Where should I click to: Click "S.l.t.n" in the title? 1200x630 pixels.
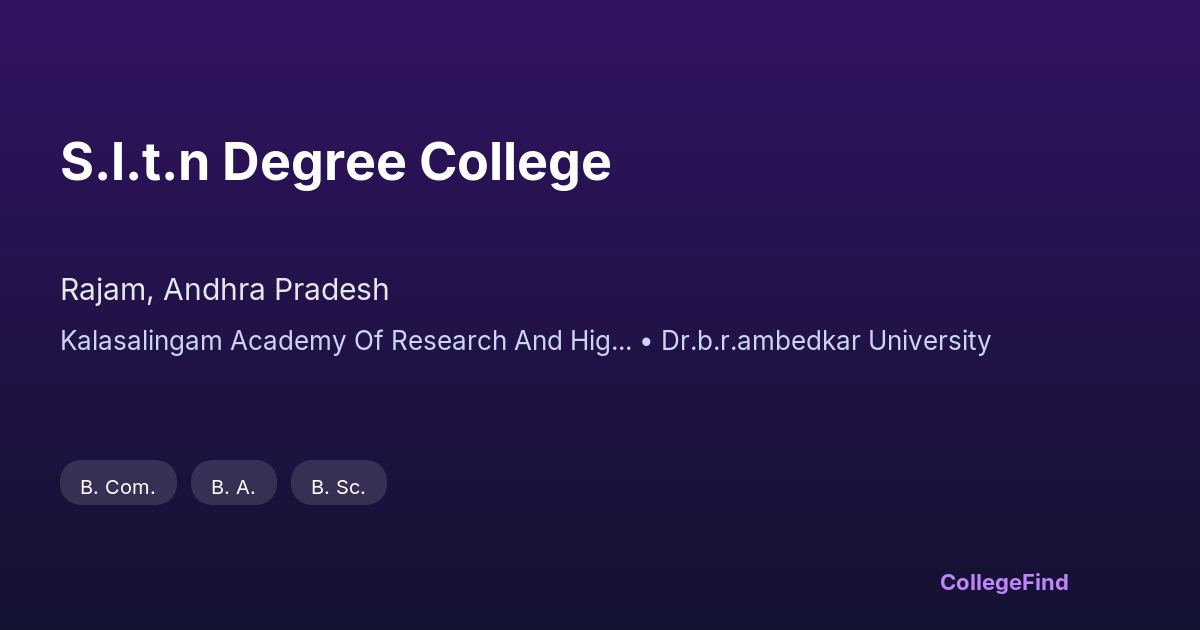click(x=135, y=162)
